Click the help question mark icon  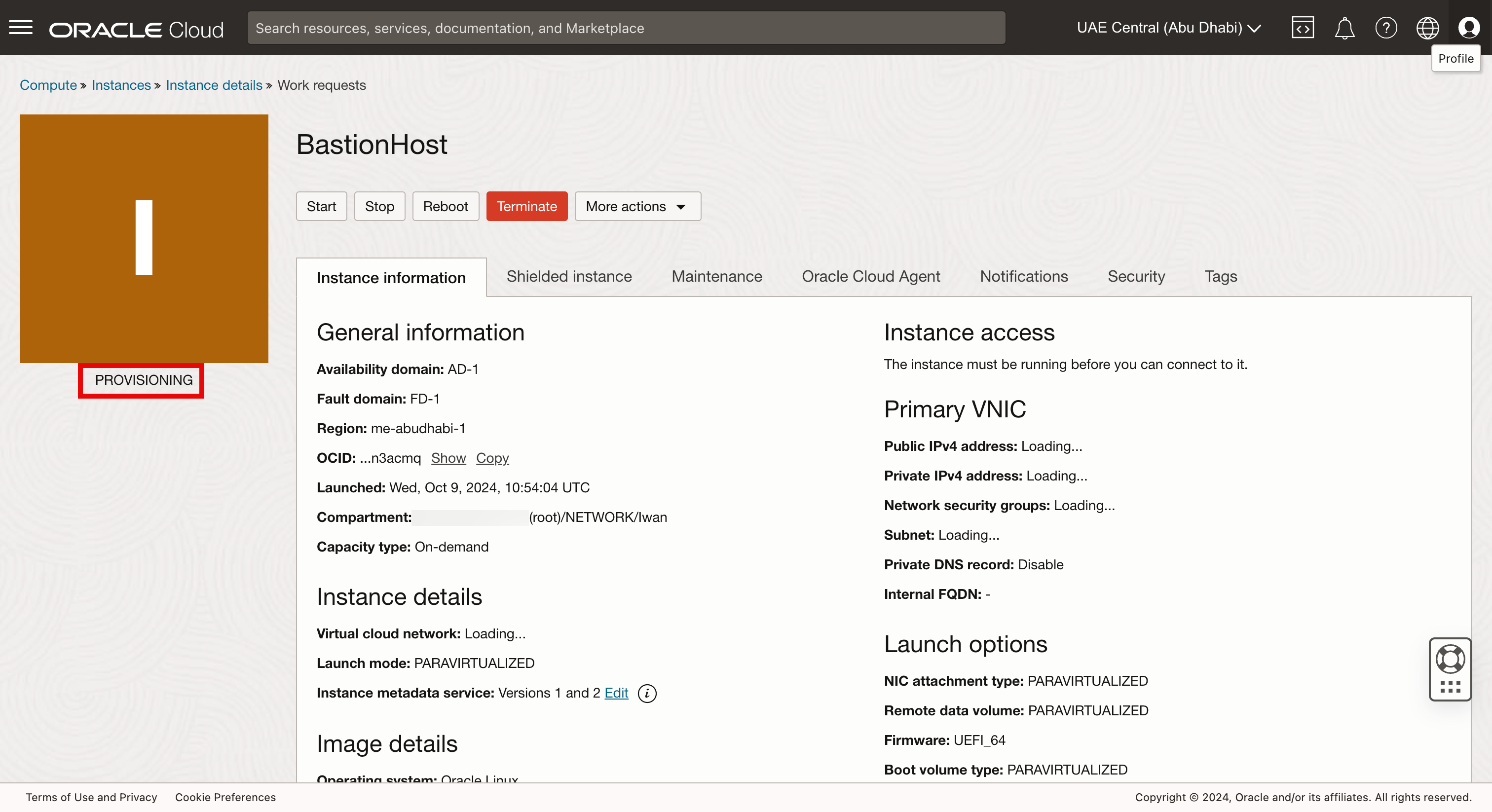[x=1386, y=27]
